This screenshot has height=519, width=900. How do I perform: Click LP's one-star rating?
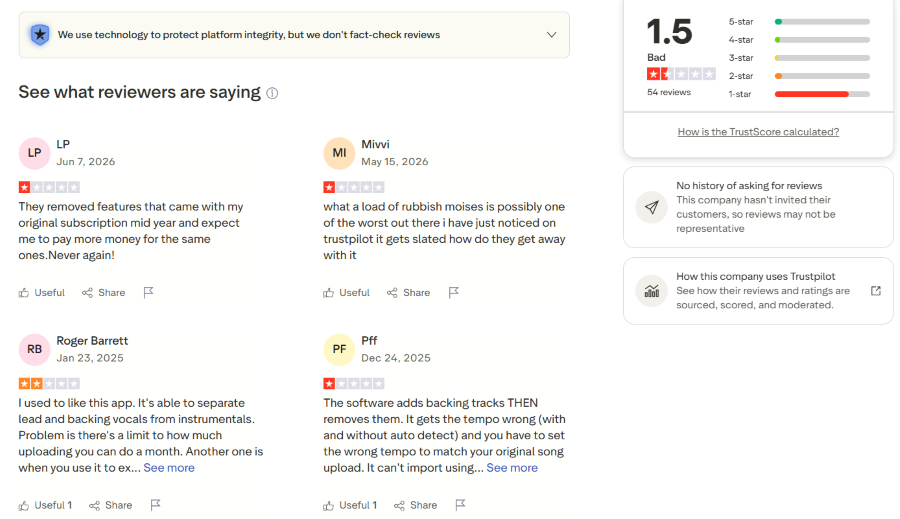tap(49, 187)
